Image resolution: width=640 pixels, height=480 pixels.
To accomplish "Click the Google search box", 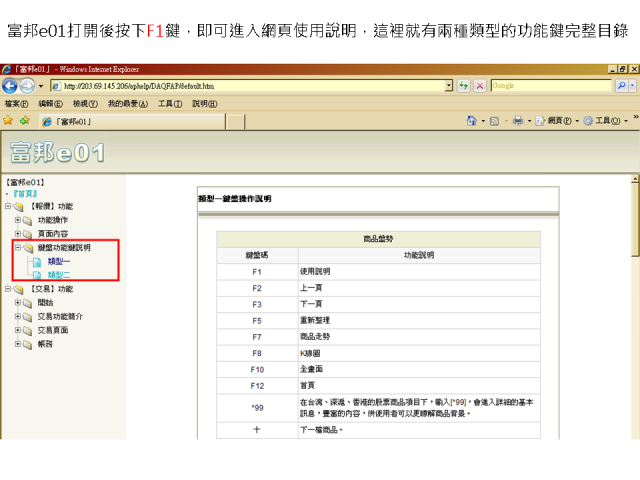I will click(x=551, y=86).
